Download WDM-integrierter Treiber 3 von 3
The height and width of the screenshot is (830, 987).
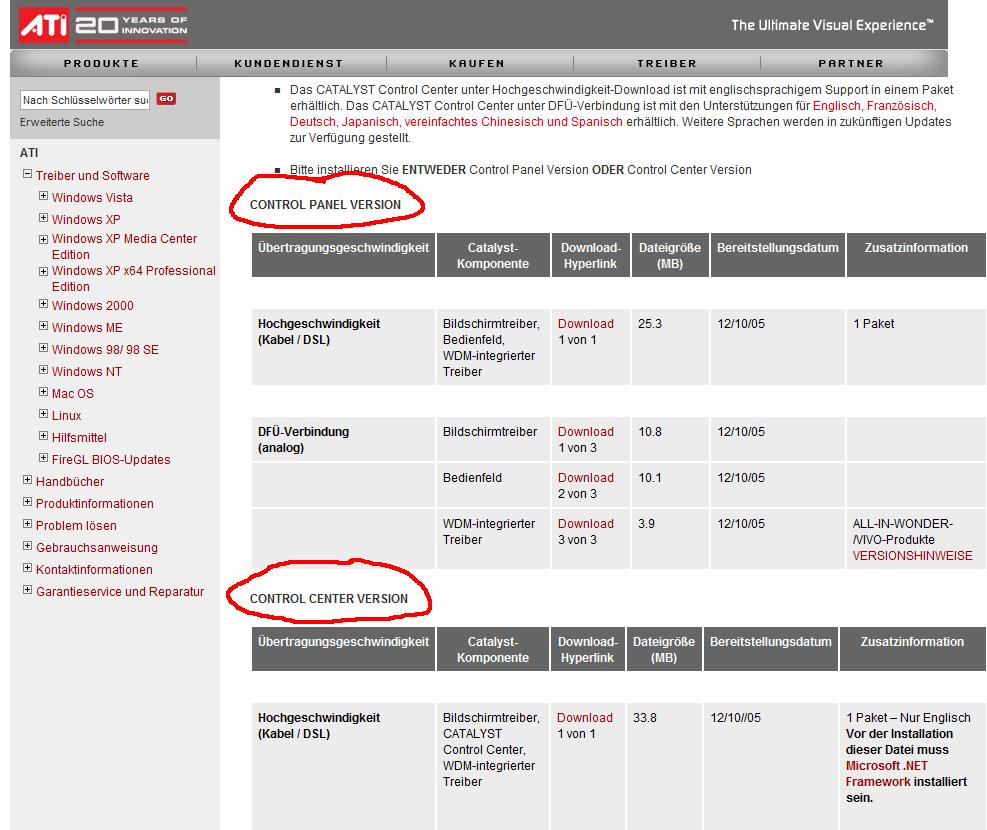point(585,524)
